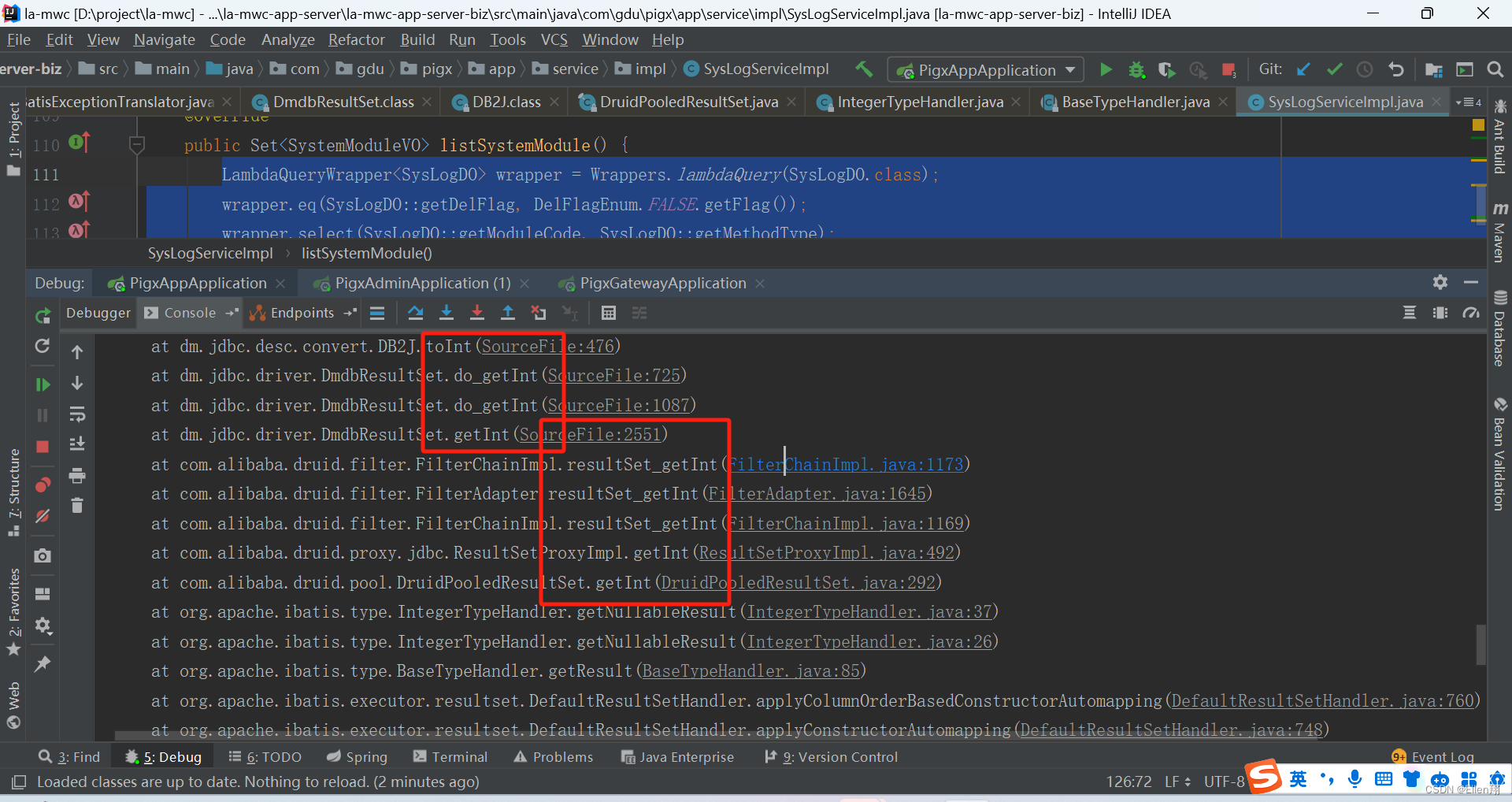Open LF line separator selector
The image size is (1512, 802).
1177,782
